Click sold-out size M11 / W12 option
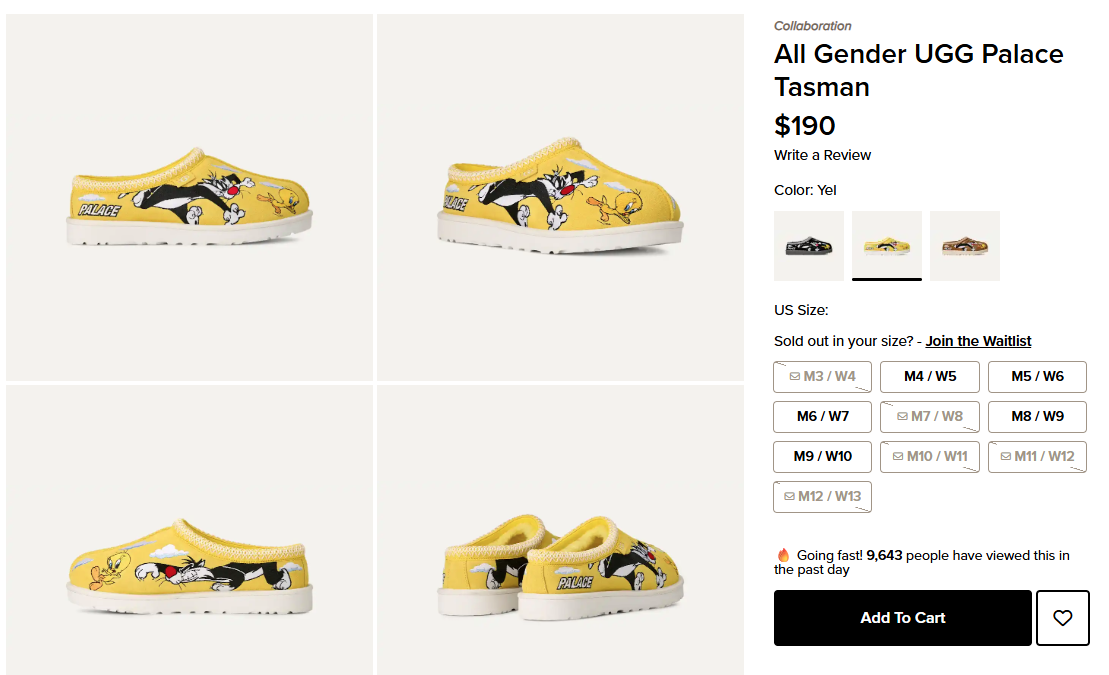Screen dimensions: 1109x675 1037,457
